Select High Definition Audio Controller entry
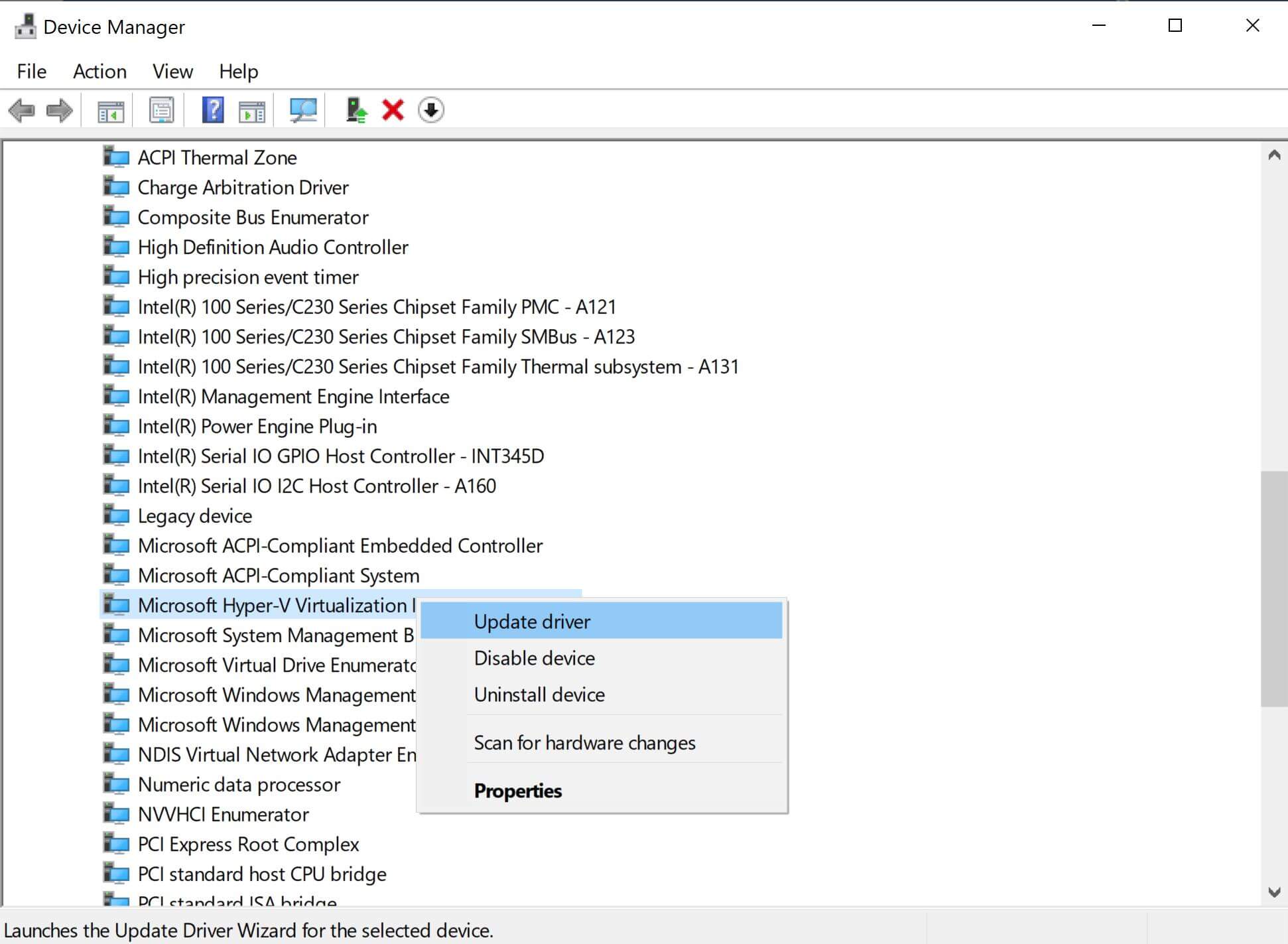 pyautogui.click(x=273, y=247)
